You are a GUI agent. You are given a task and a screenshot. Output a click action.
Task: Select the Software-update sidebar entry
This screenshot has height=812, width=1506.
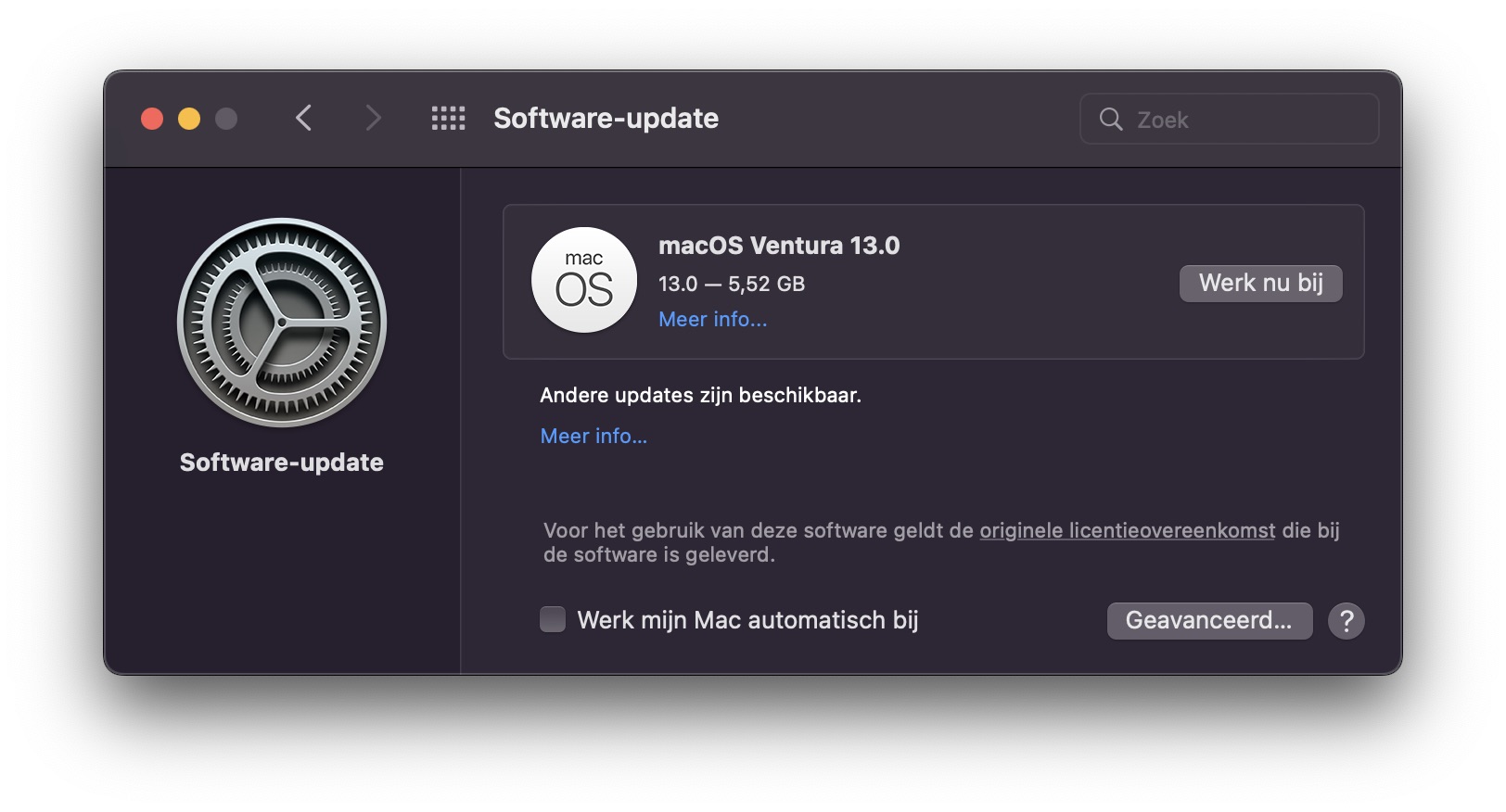(281, 462)
